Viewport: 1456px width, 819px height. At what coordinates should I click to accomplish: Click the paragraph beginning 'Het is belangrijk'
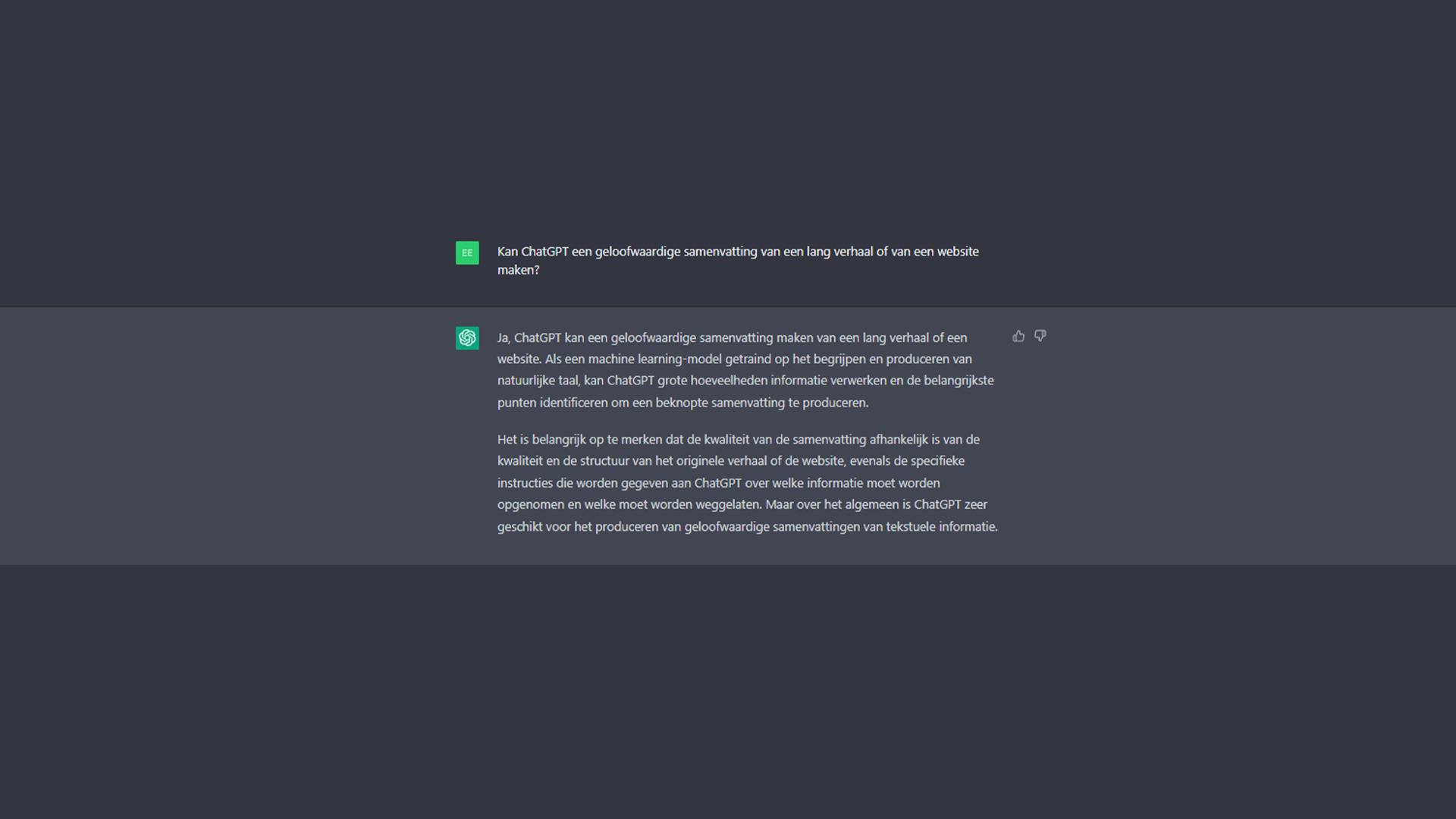746,482
